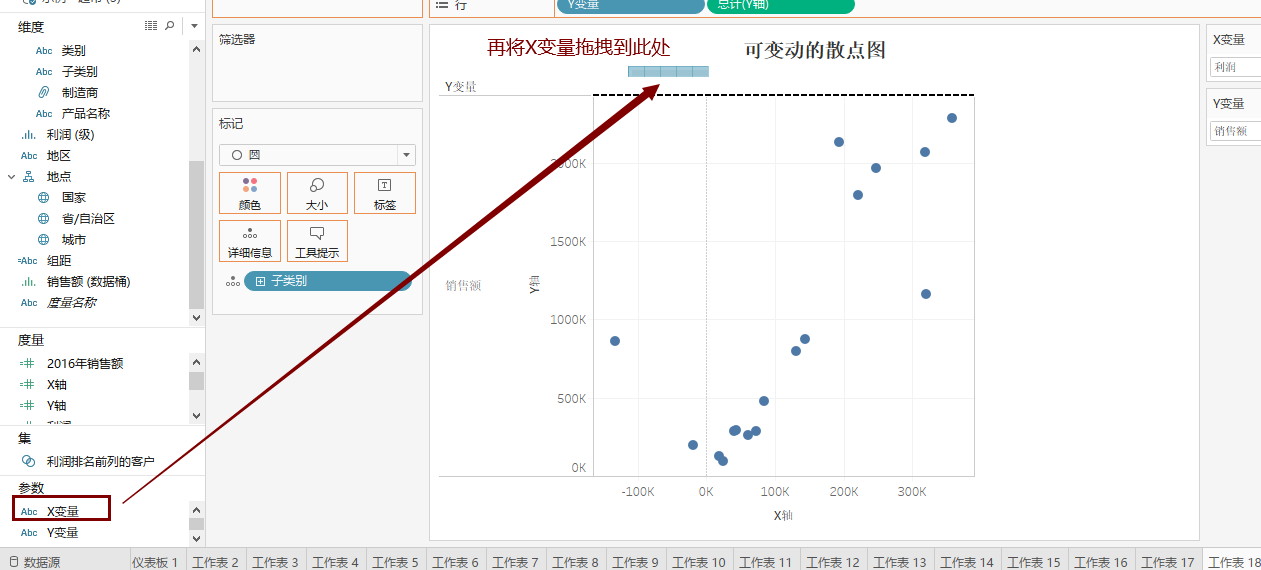Collapse the 地点 hierarchy

click(11, 176)
